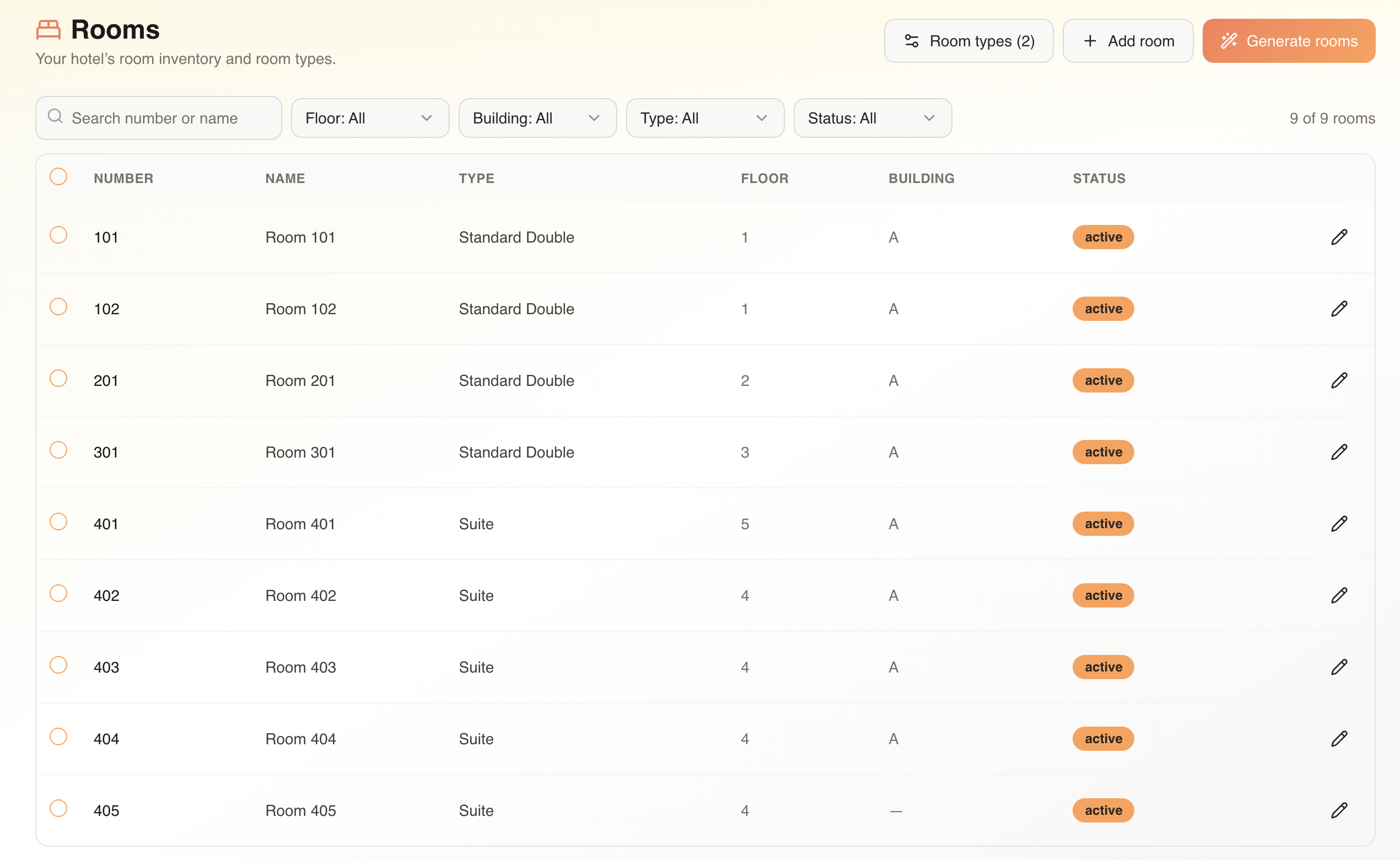
Task: Click the bed icon beside Rooms title
Action: [49, 30]
